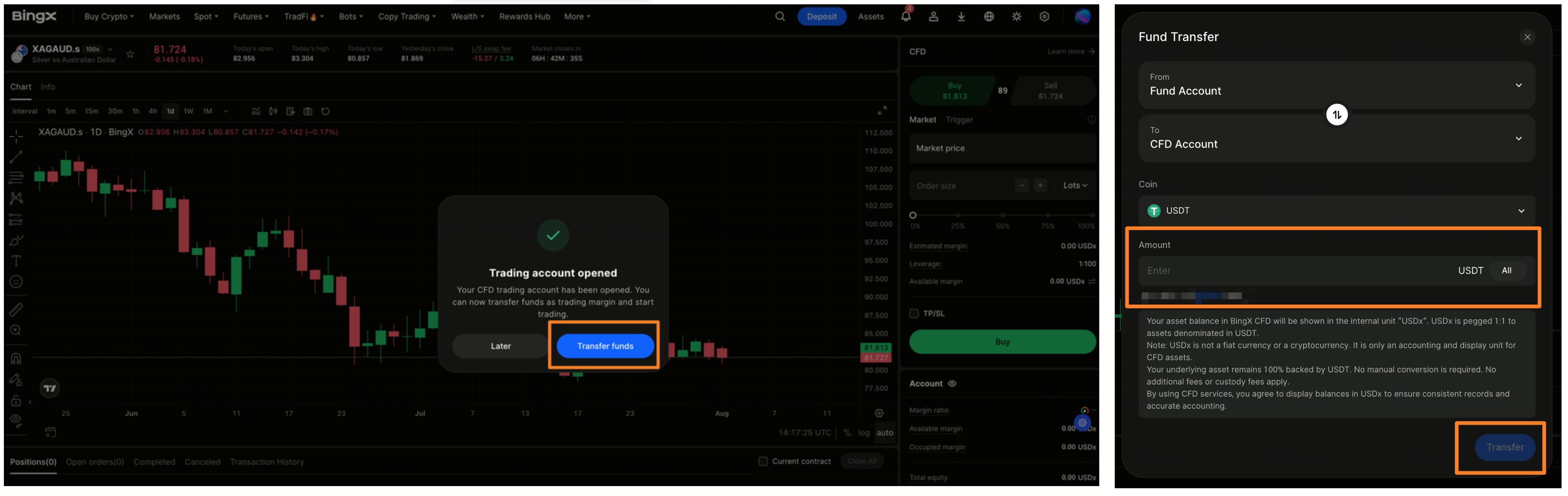Screen dimensions: 1568x496
Task: Open the Lots unit dropdown
Action: 1075,185
